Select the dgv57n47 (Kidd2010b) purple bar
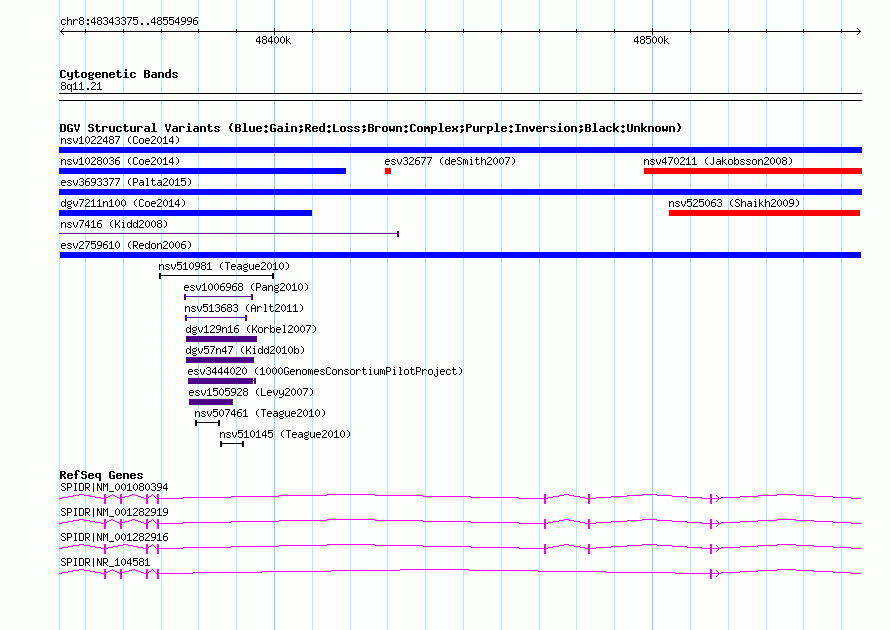Screen dimensions: 890x630 [x=220, y=360]
